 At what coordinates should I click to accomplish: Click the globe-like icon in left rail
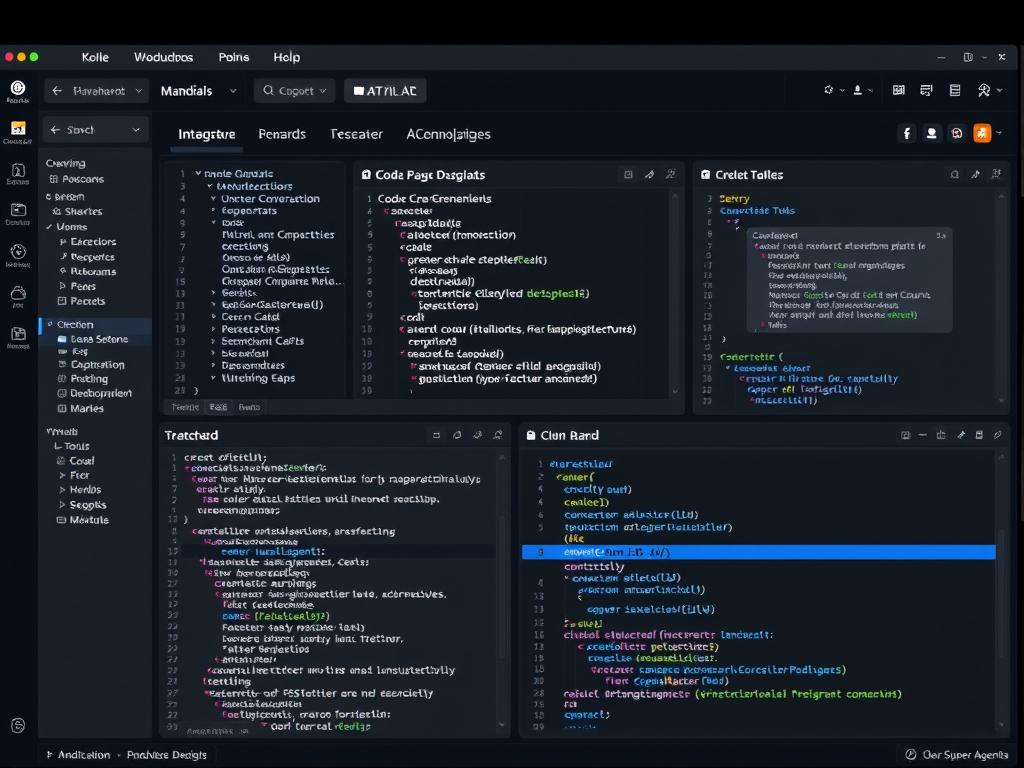click(x=18, y=251)
